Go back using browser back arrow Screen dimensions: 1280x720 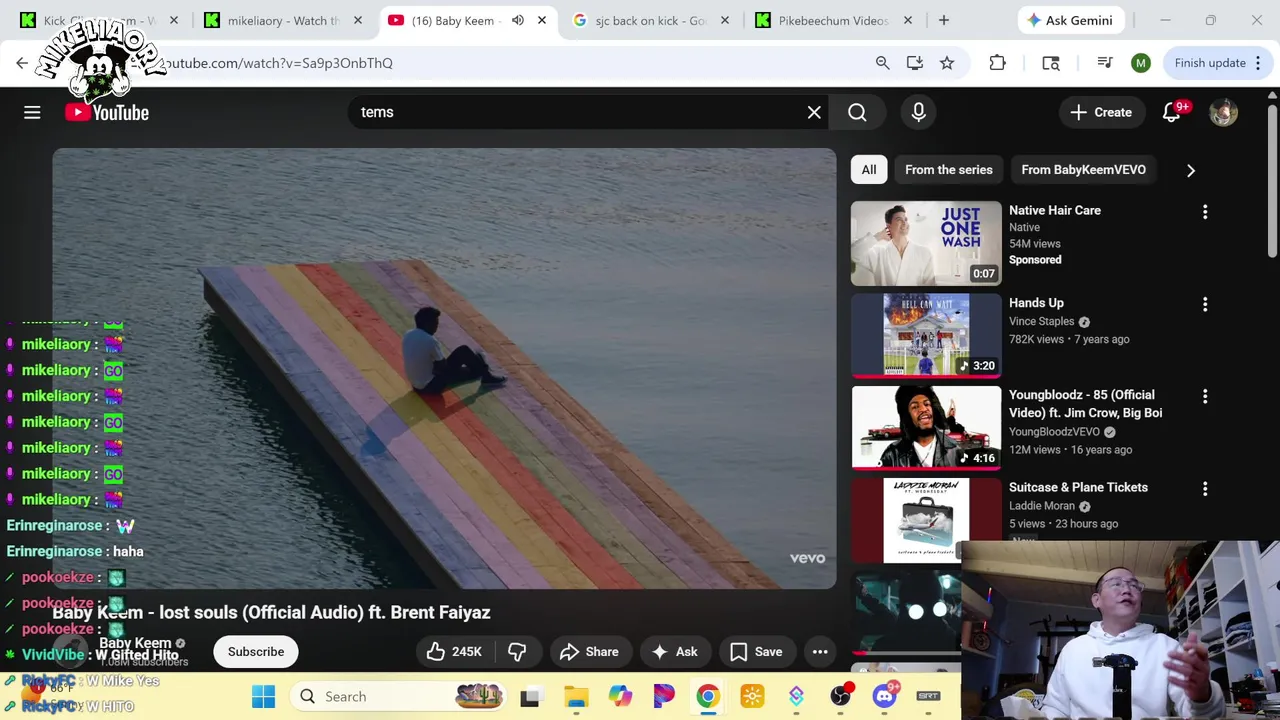coord(22,63)
